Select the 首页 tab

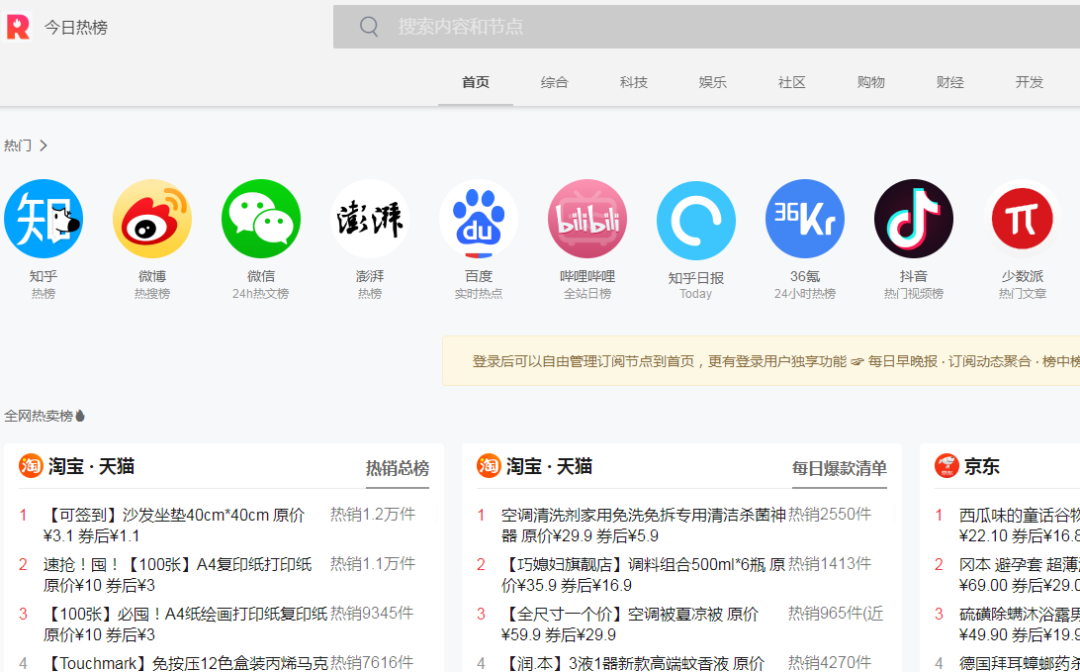475,83
